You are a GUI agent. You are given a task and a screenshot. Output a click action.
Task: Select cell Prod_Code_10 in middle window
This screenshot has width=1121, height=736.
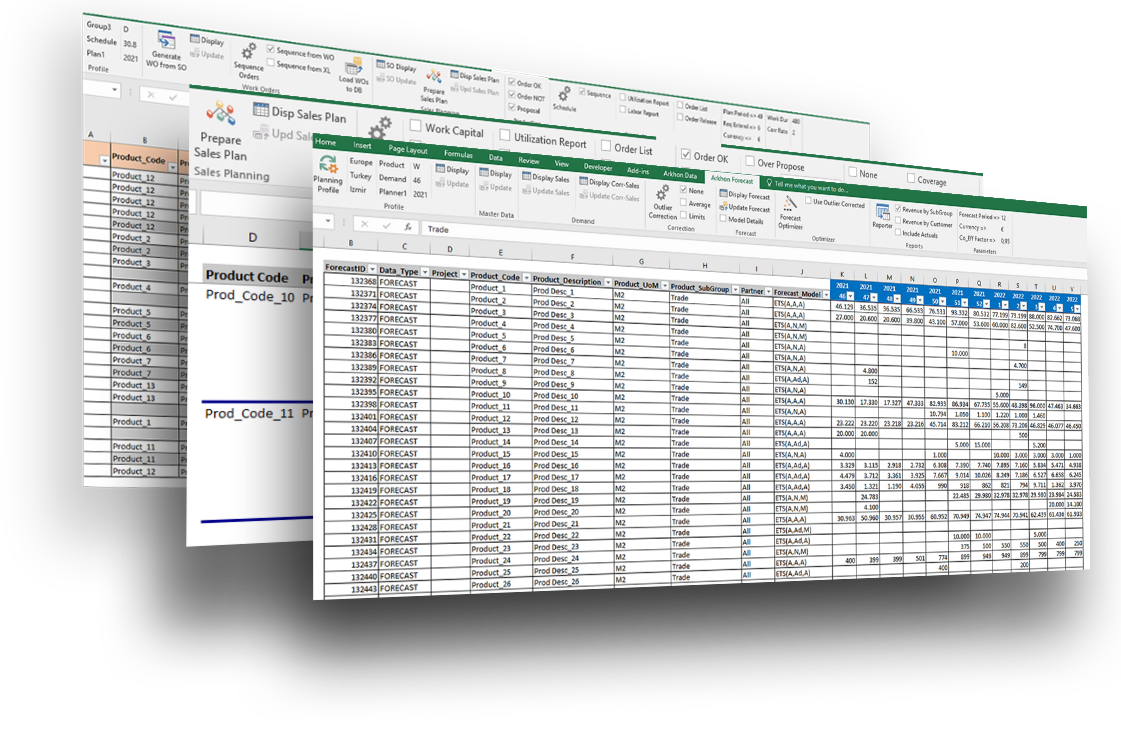(250, 295)
